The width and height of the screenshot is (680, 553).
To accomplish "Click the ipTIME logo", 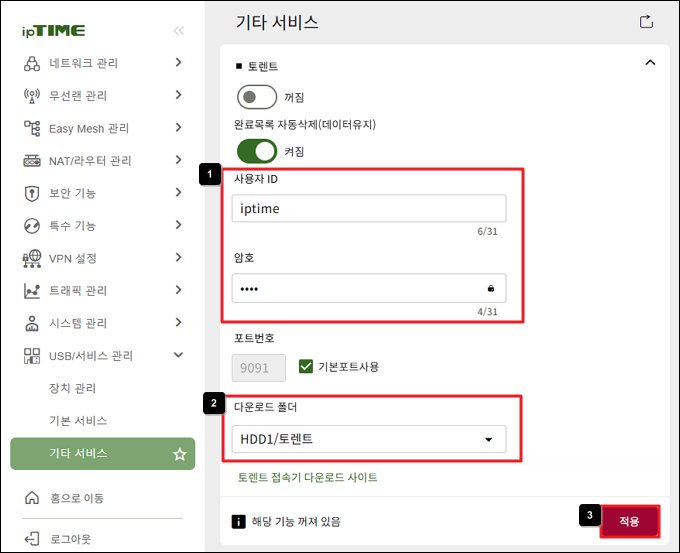I will [53, 31].
